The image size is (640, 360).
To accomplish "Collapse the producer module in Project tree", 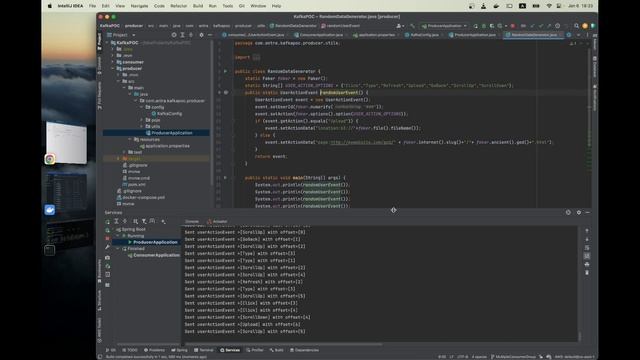I will (x=113, y=69).
